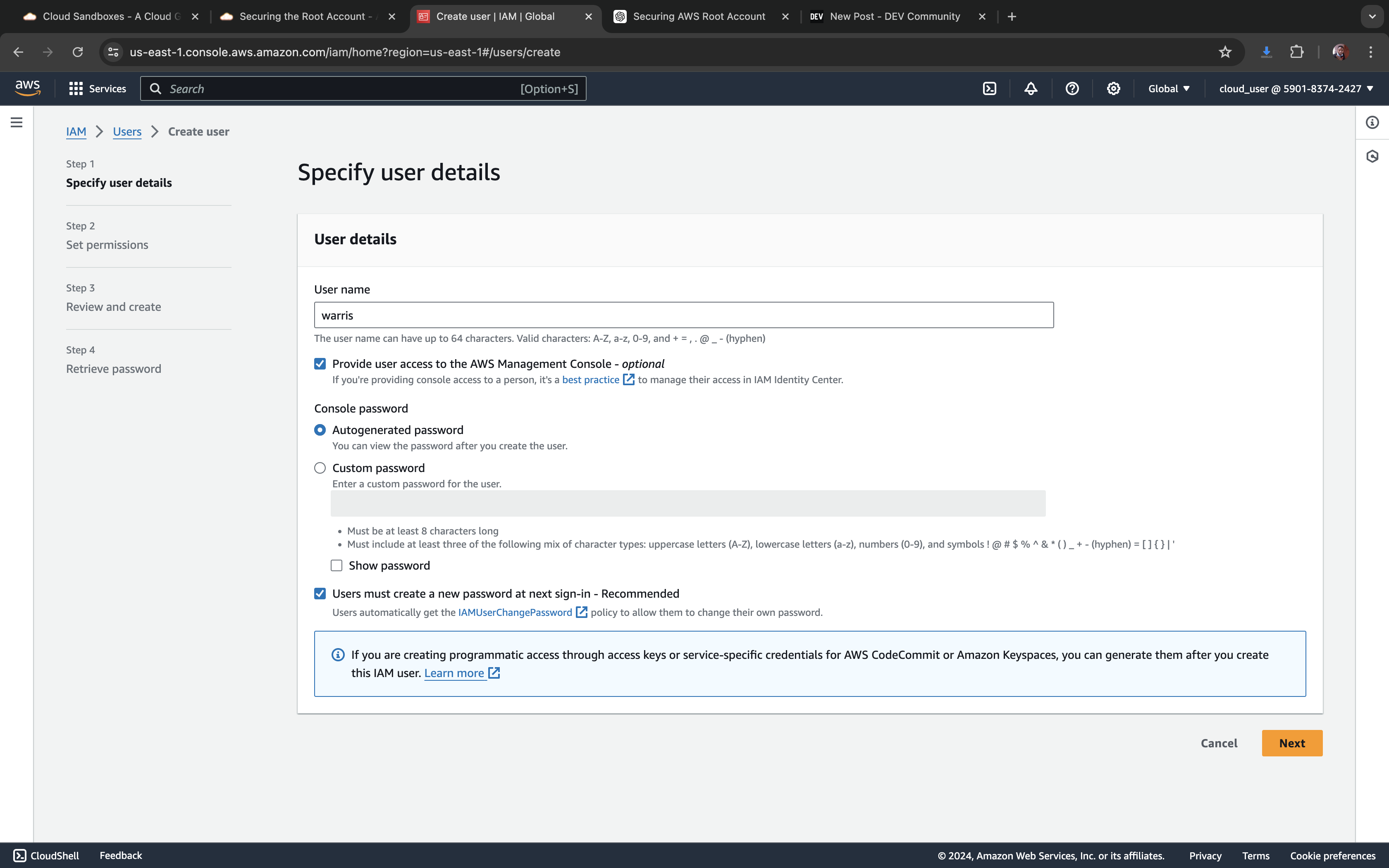
Task: Uncheck Provide user access to Management Console
Action: tap(320, 364)
